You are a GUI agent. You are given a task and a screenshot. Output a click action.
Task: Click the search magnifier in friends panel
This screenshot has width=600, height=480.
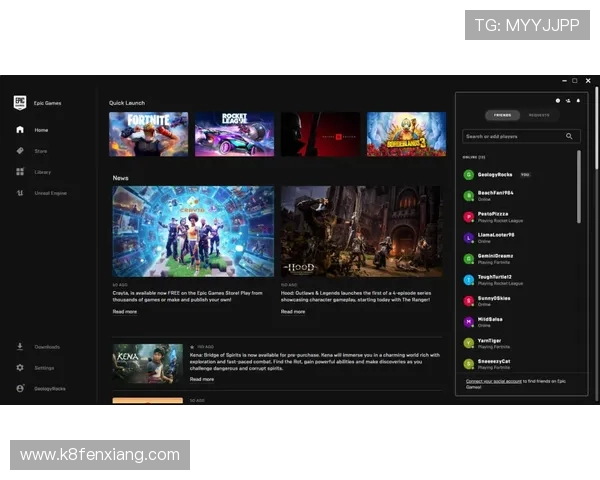[x=570, y=136]
